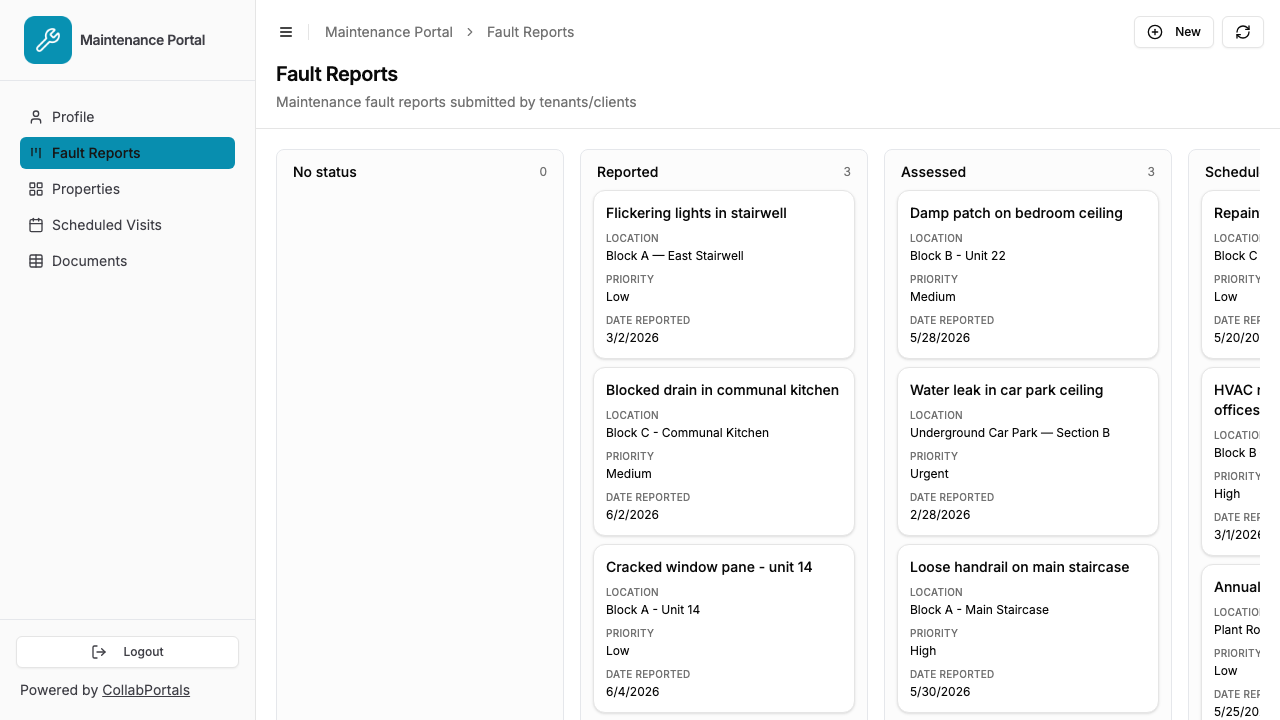Select Fault Reports sidebar item
Image resolution: width=1280 pixels, height=720 pixels.
pyautogui.click(x=127, y=153)
